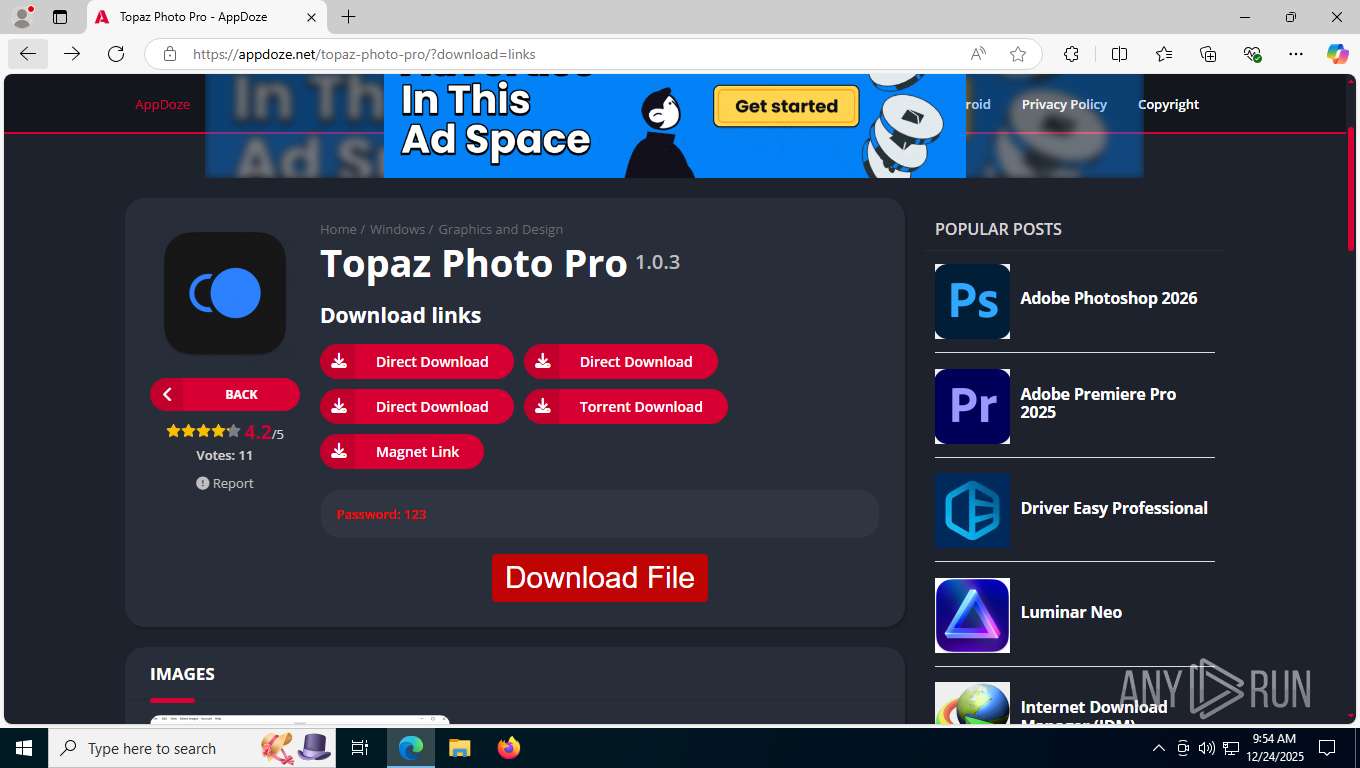Activate Read aloud icon in address bar
The height and width of the screenshot is (768, 1360).
pos(978,54)
